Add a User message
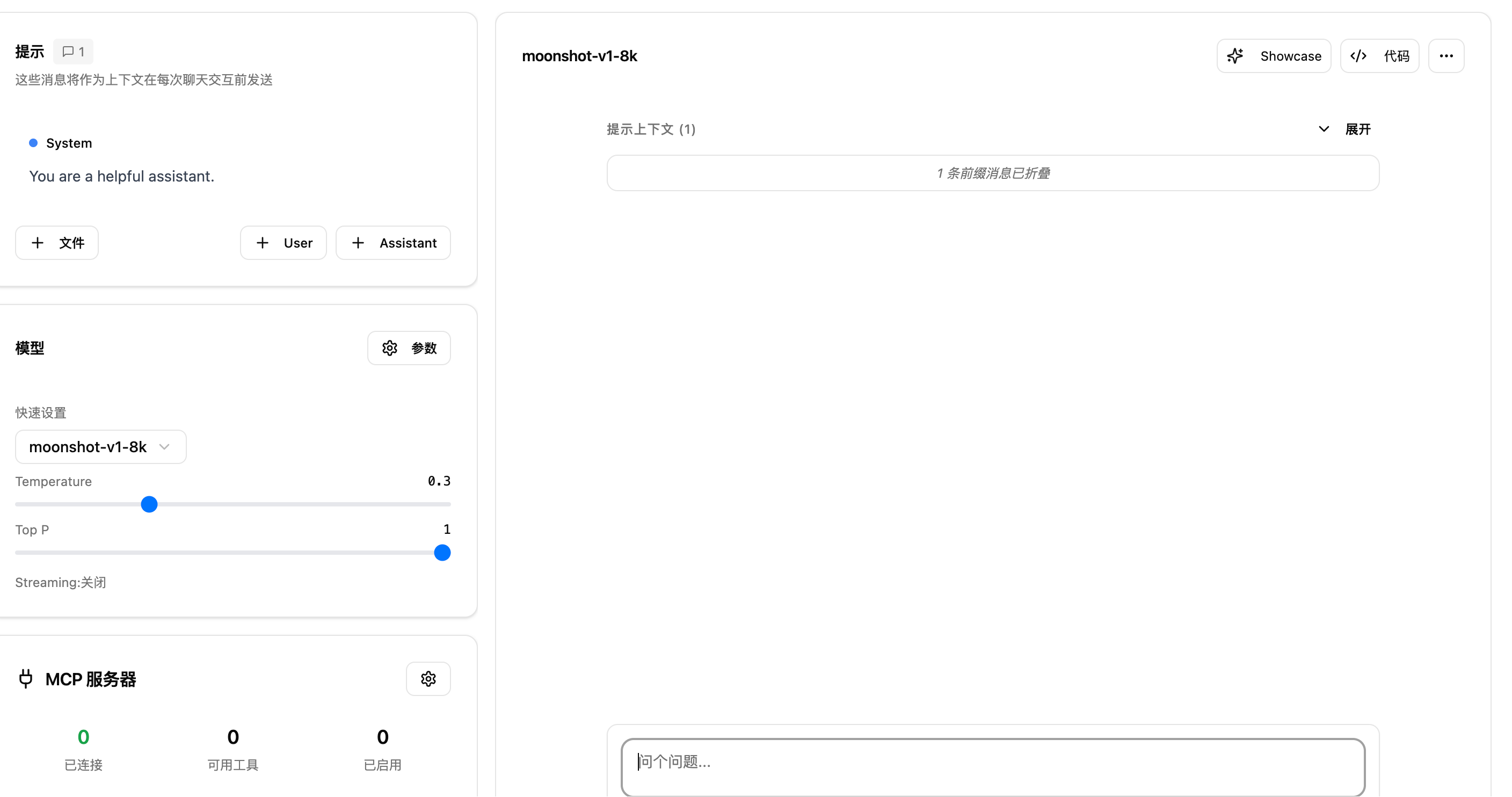Viewport: 1512px width, 797px height. click(283, 243)
